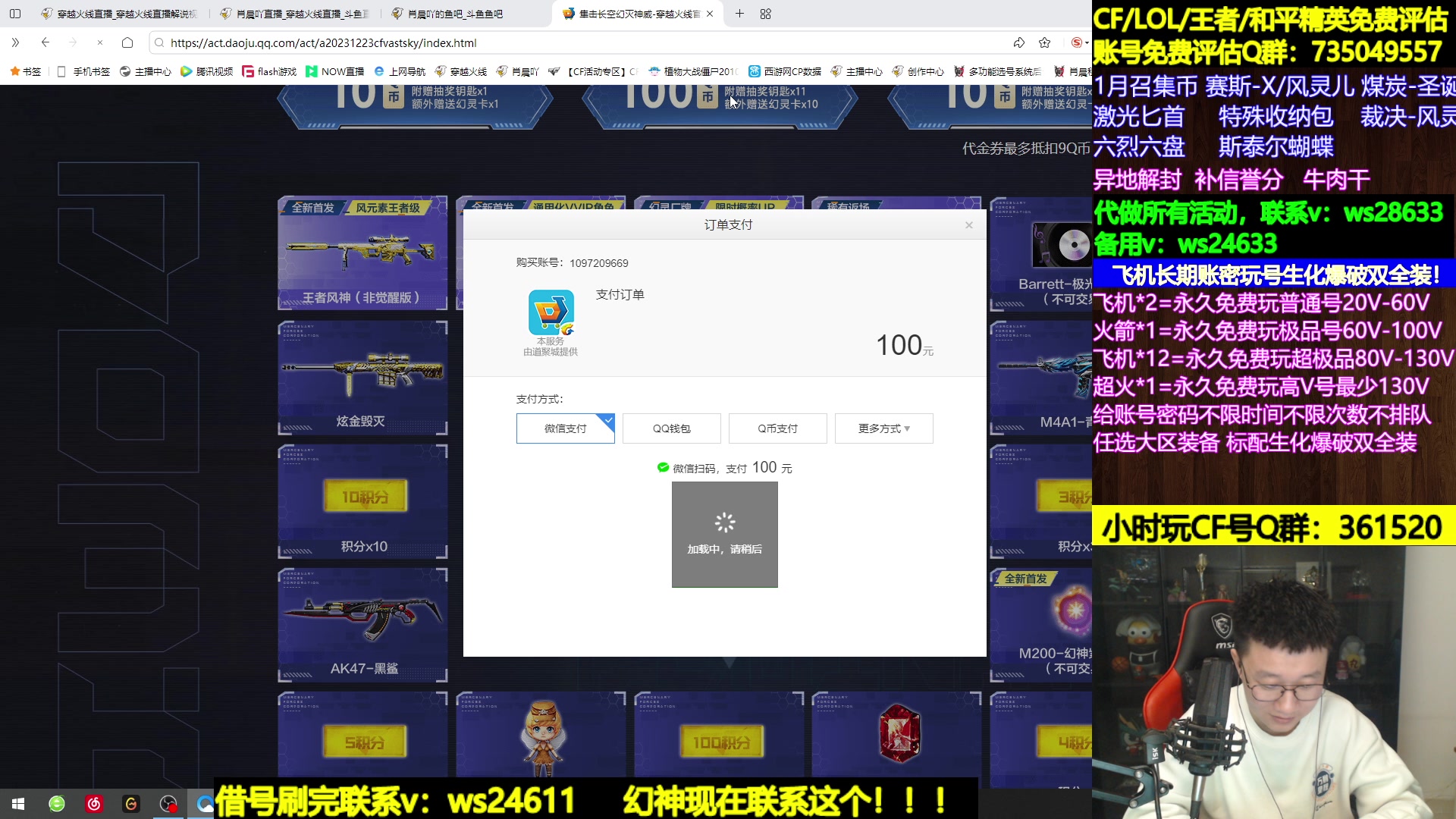Open 手机书签 bookmark
The height and width of the screenshot is (819, 1456).
[x=84, y=71]
